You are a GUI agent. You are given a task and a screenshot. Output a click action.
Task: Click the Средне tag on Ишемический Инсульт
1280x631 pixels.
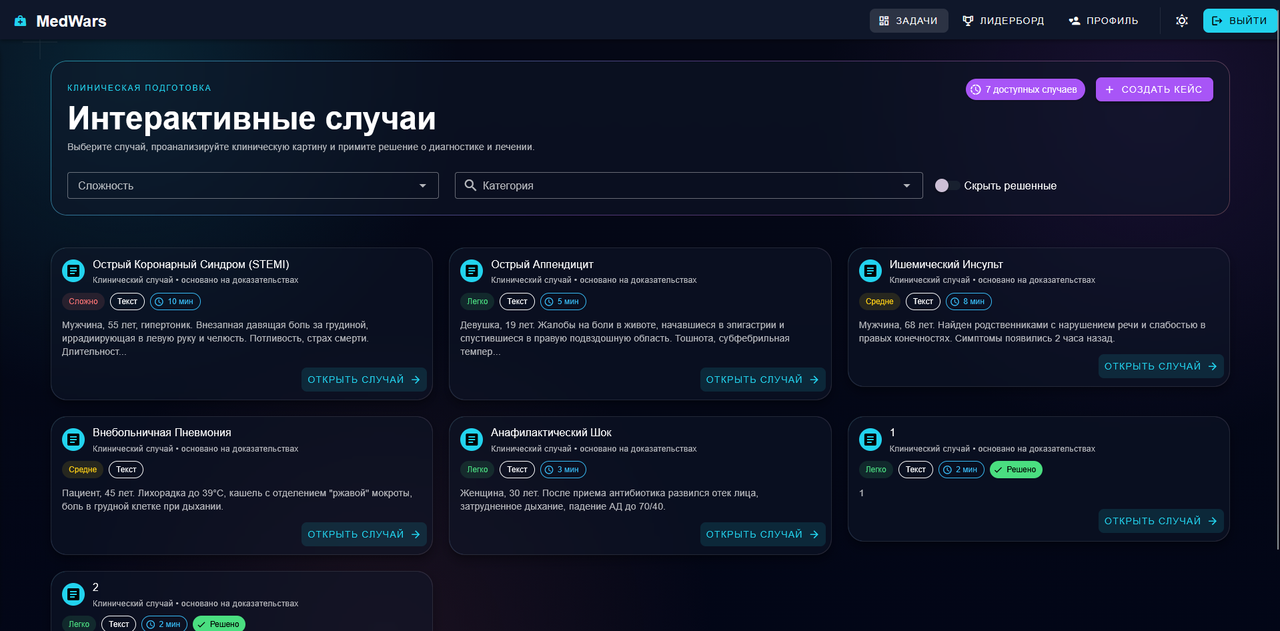tap(879, 301)
